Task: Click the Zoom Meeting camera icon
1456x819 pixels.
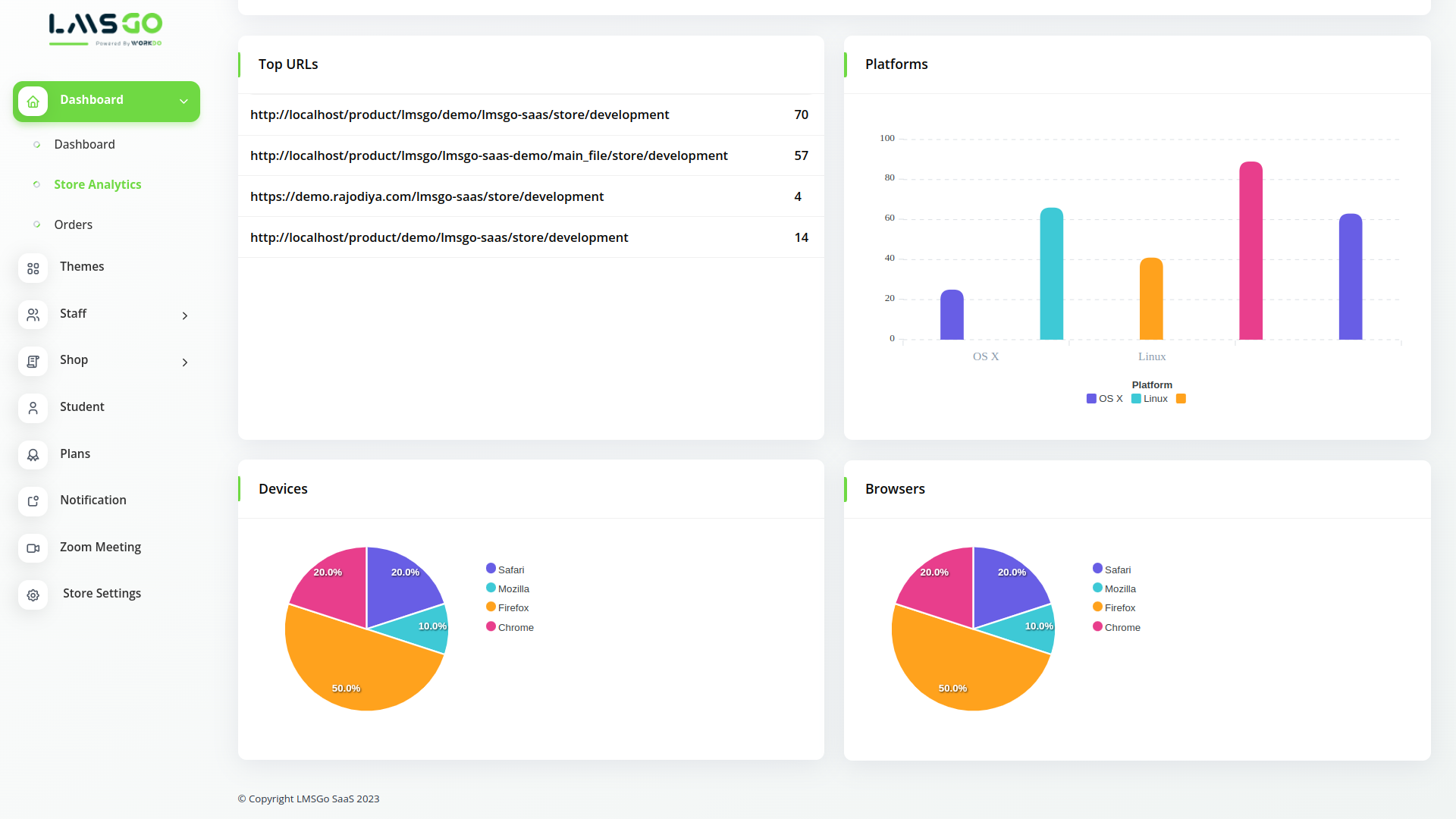Action: pos(33,548)
